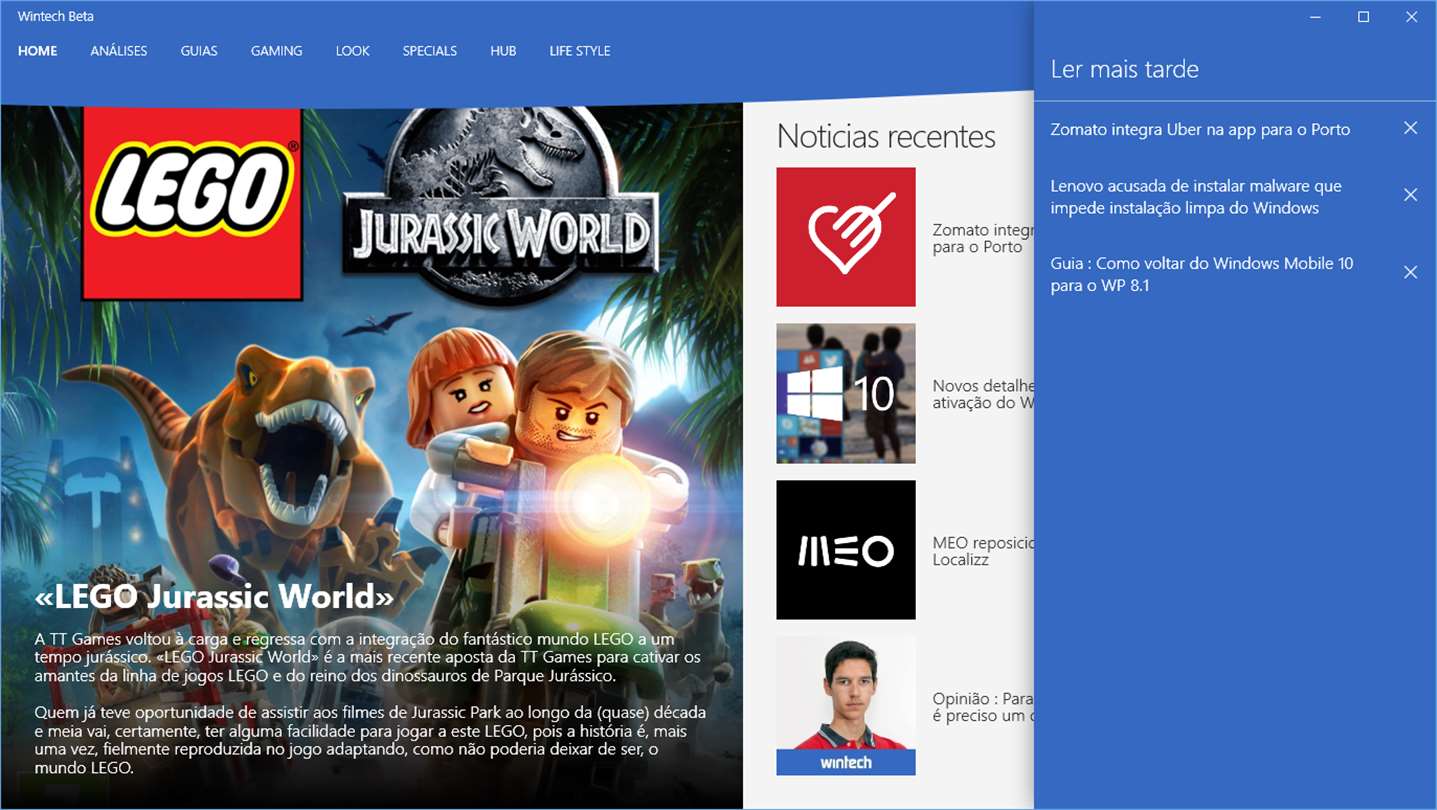Select the GAMING menu item

[277, 51]
